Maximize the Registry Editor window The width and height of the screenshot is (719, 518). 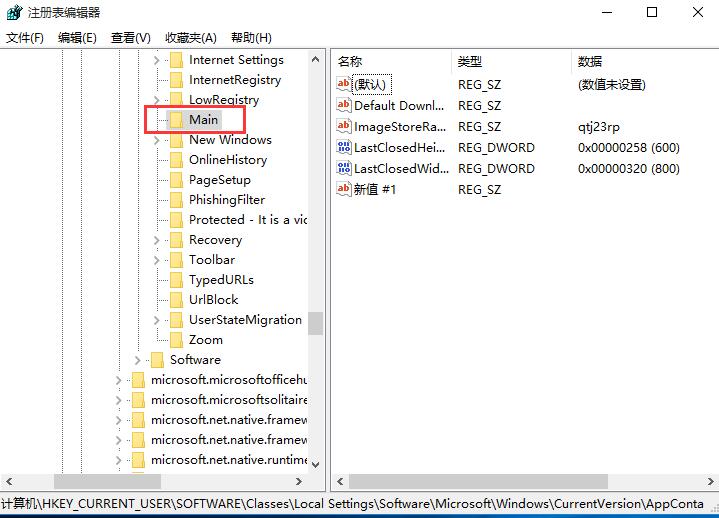(652, 12)
